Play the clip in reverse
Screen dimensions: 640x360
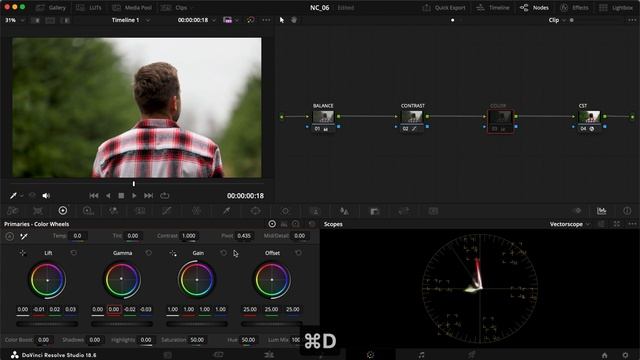click(108, 196)
